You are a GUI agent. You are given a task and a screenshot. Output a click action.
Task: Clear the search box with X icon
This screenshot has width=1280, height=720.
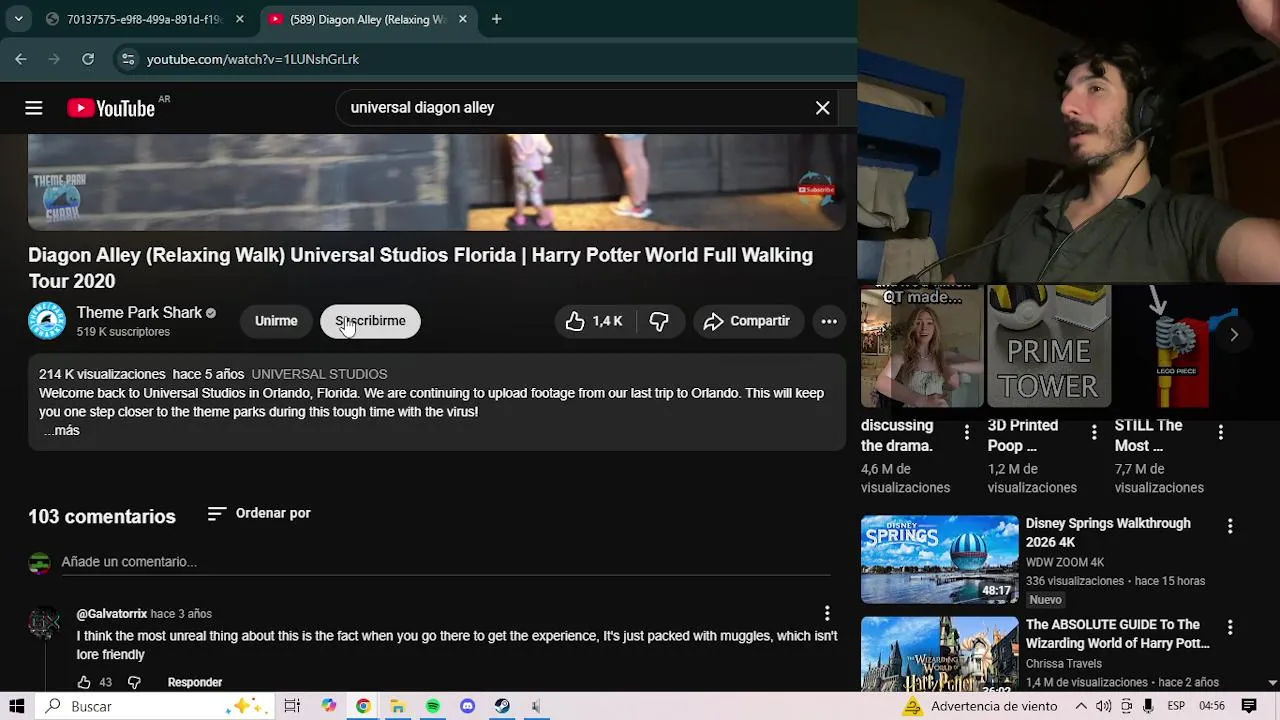click(x=822, y=108)
